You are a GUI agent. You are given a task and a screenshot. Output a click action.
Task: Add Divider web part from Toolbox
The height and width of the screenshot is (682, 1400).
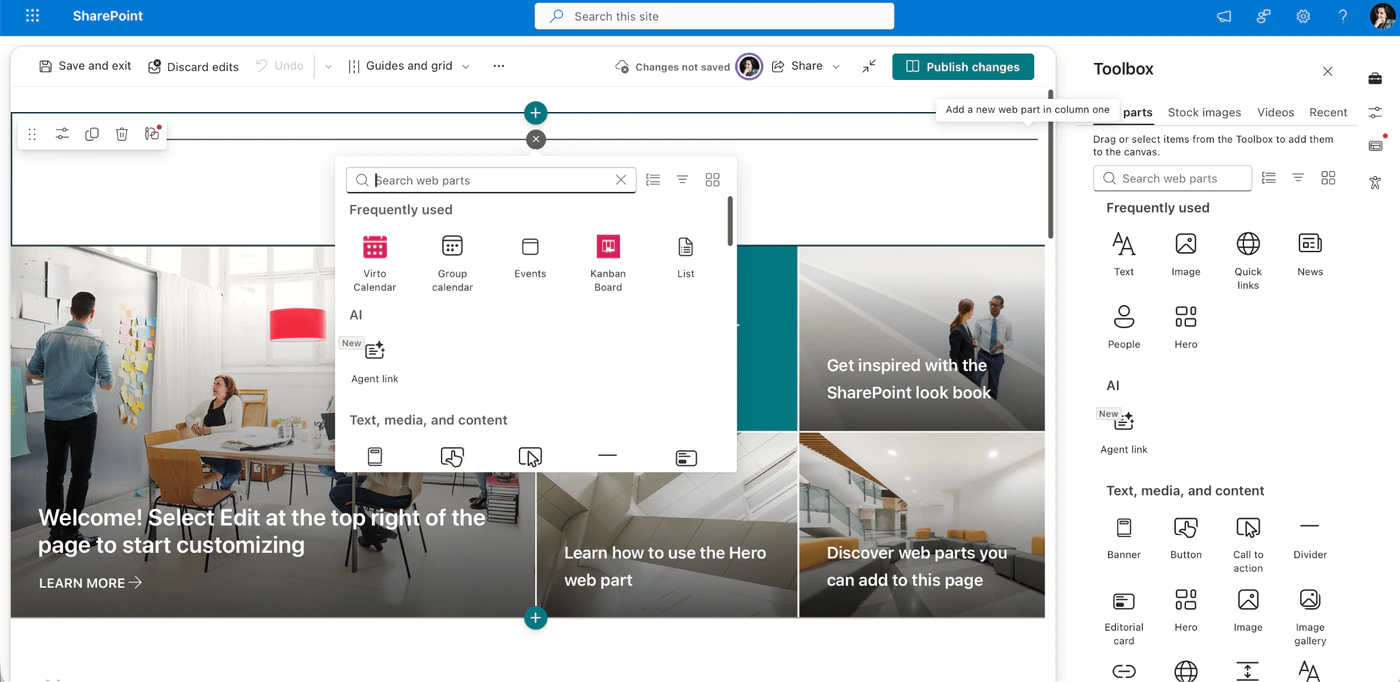pos(1310,537)
